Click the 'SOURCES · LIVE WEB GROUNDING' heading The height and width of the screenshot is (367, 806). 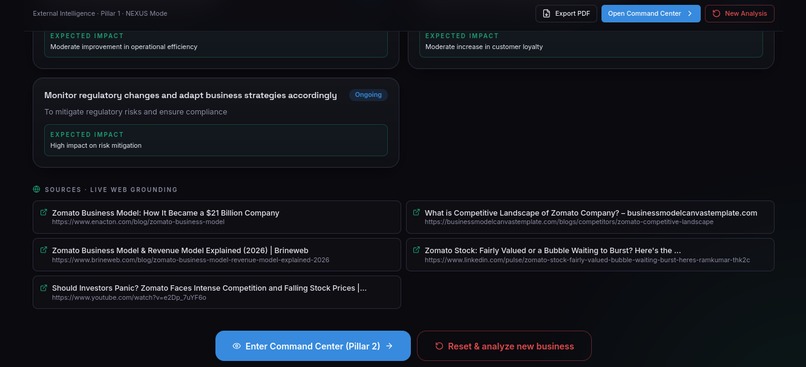tap(111, 190)
